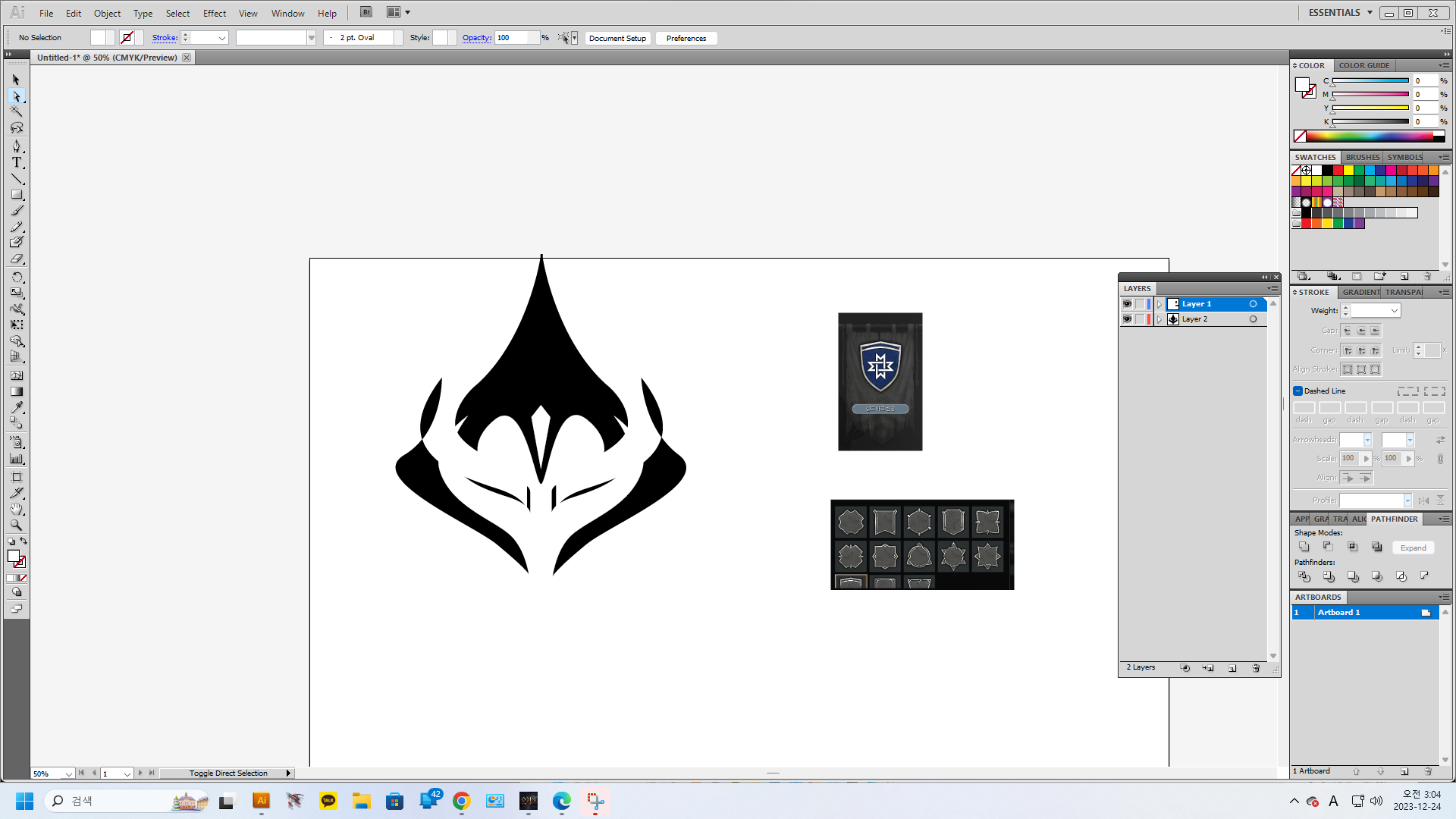The height and width of the screenshot is (819, 1456).
Task: Delete layer with Layers panel trash icon
Action: coord(1256,668)
